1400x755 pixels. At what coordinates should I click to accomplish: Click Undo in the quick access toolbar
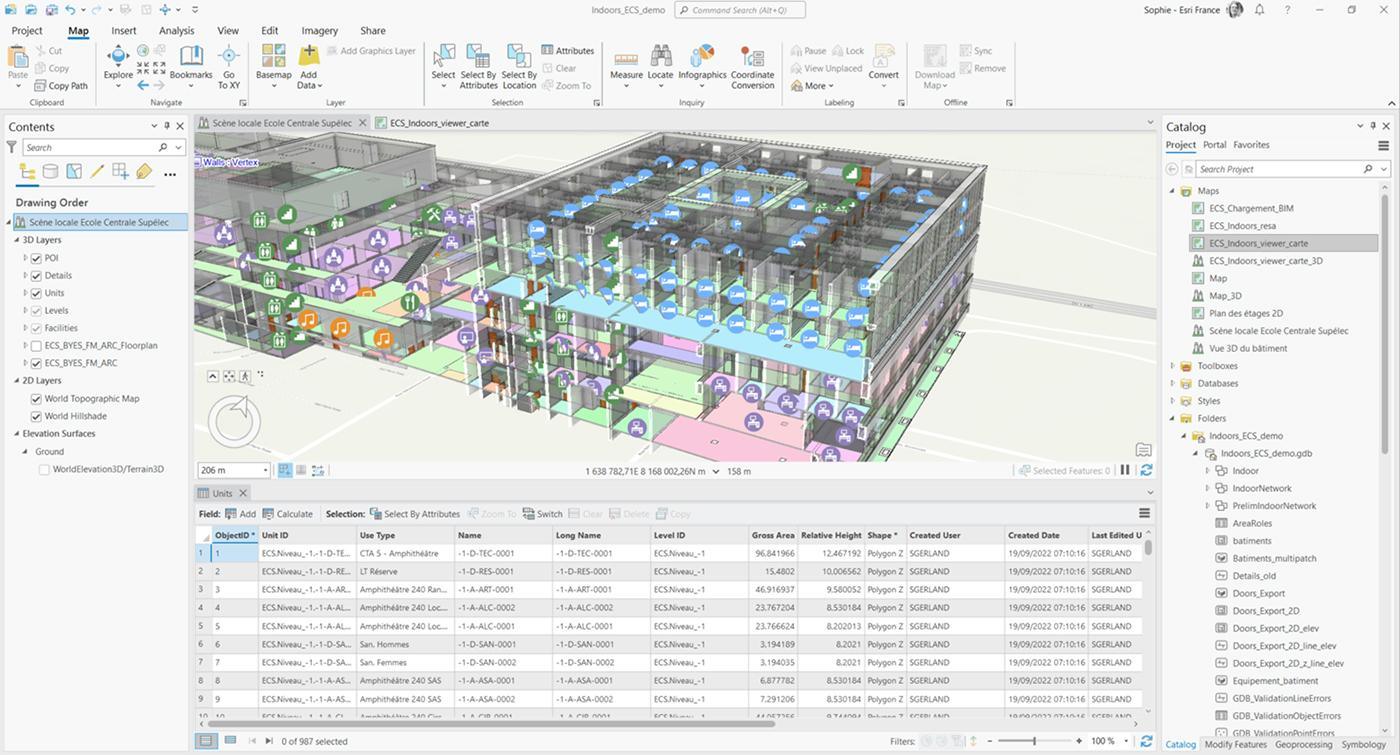[71, 10]
